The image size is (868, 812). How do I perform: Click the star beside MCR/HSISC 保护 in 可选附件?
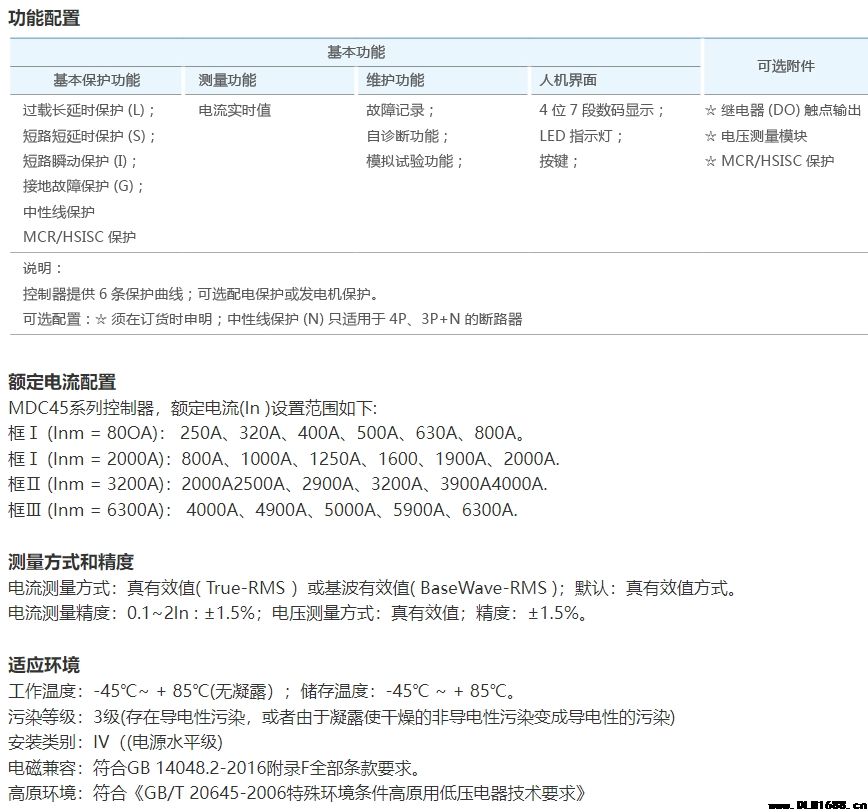pyautogui.click(x=711, y=161)
